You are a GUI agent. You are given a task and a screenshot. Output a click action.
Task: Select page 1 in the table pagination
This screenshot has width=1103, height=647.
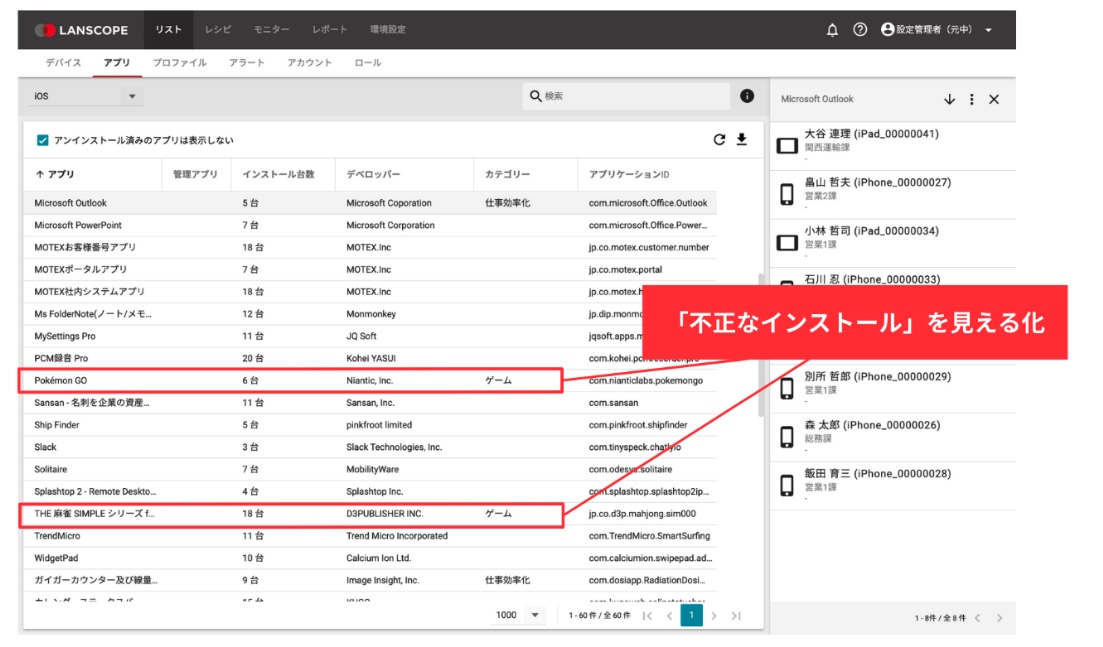691,615
